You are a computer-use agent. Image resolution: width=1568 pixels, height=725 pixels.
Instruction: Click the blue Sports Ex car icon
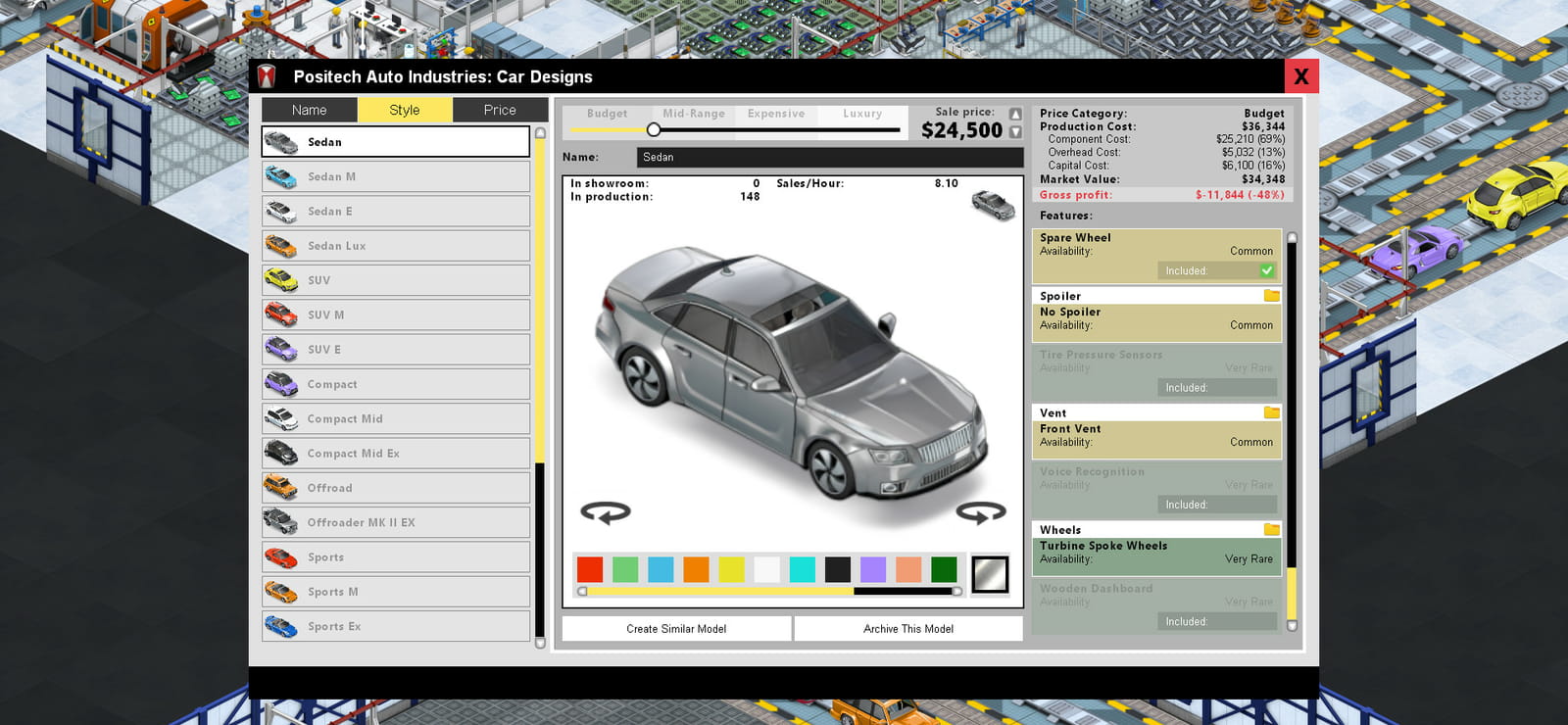tap(281, 626)
